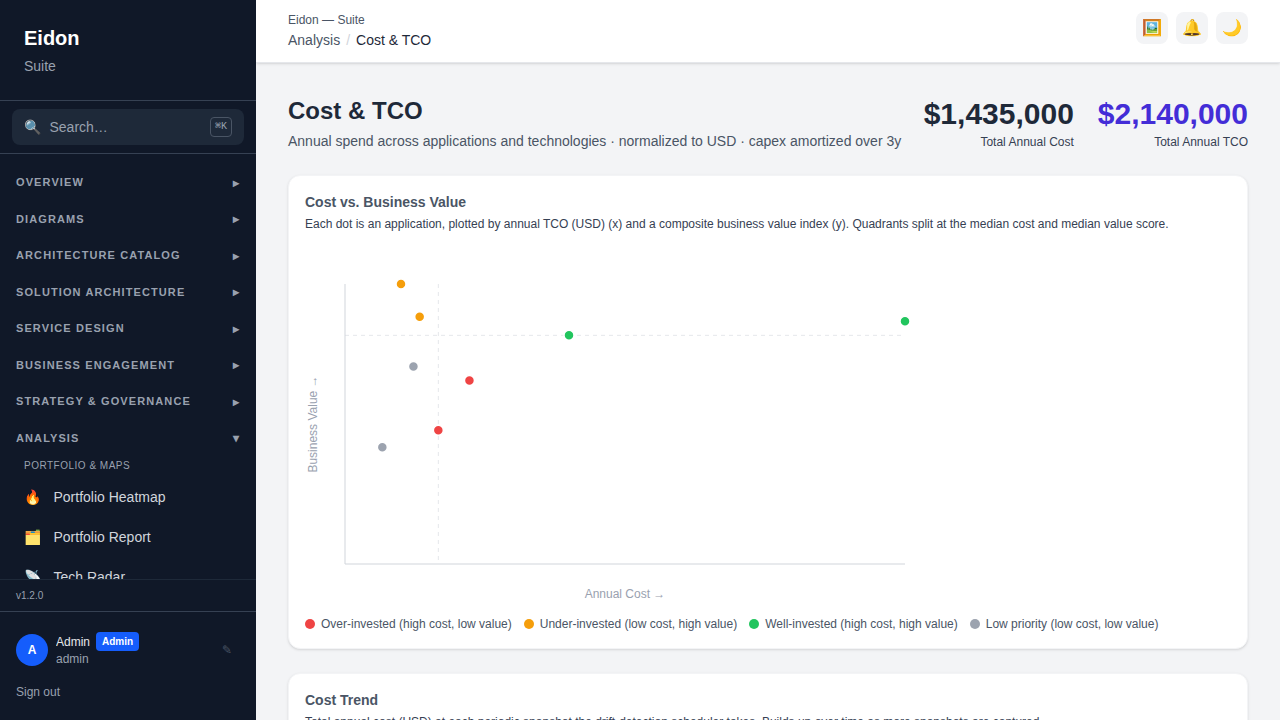Screen dimensions: 1280x720
Task: Click the top orange dot on chart
Action: (x=401, y=284)
